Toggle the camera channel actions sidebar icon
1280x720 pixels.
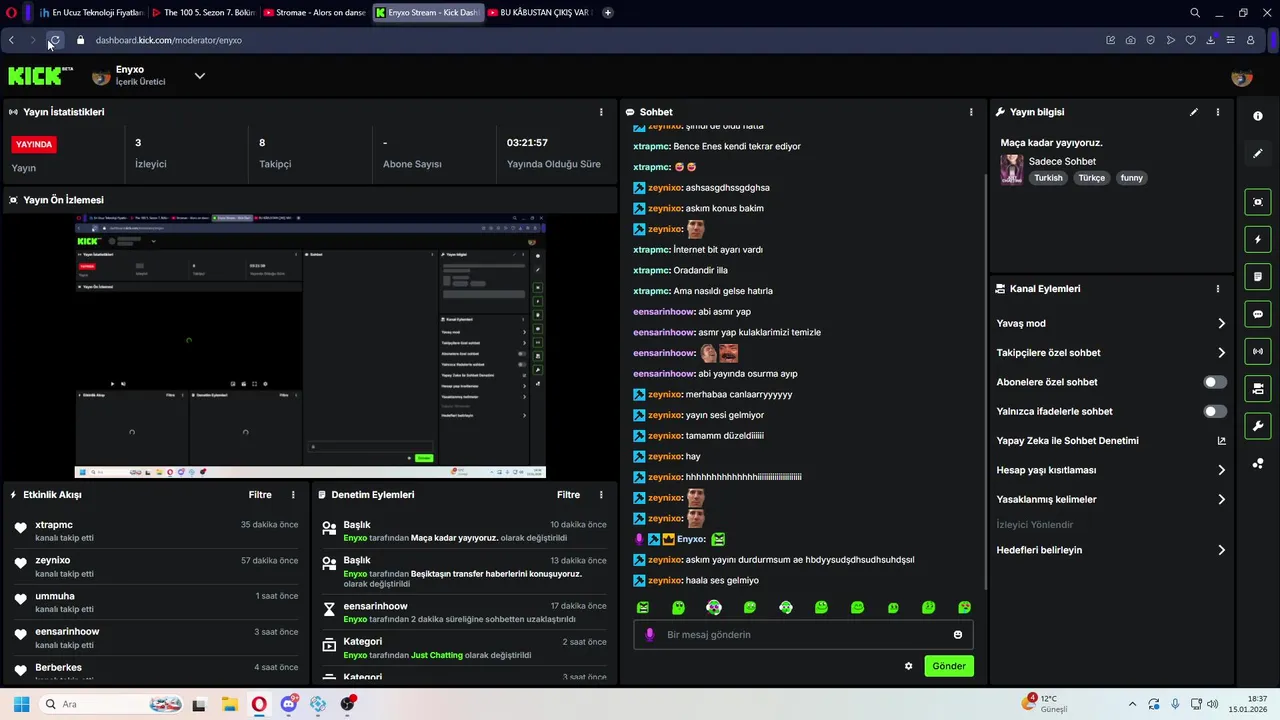tap(1258, 388)
